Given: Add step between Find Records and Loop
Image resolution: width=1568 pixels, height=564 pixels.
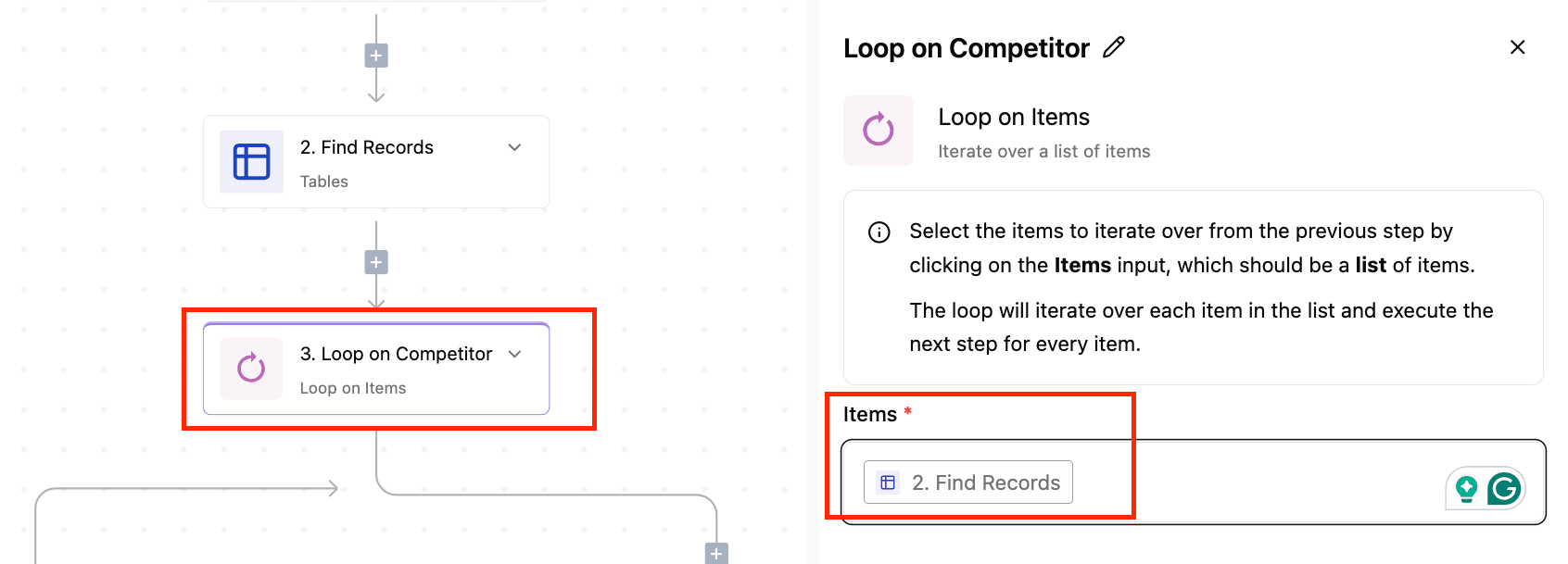Looking at the screenshot, I should 376,263.
